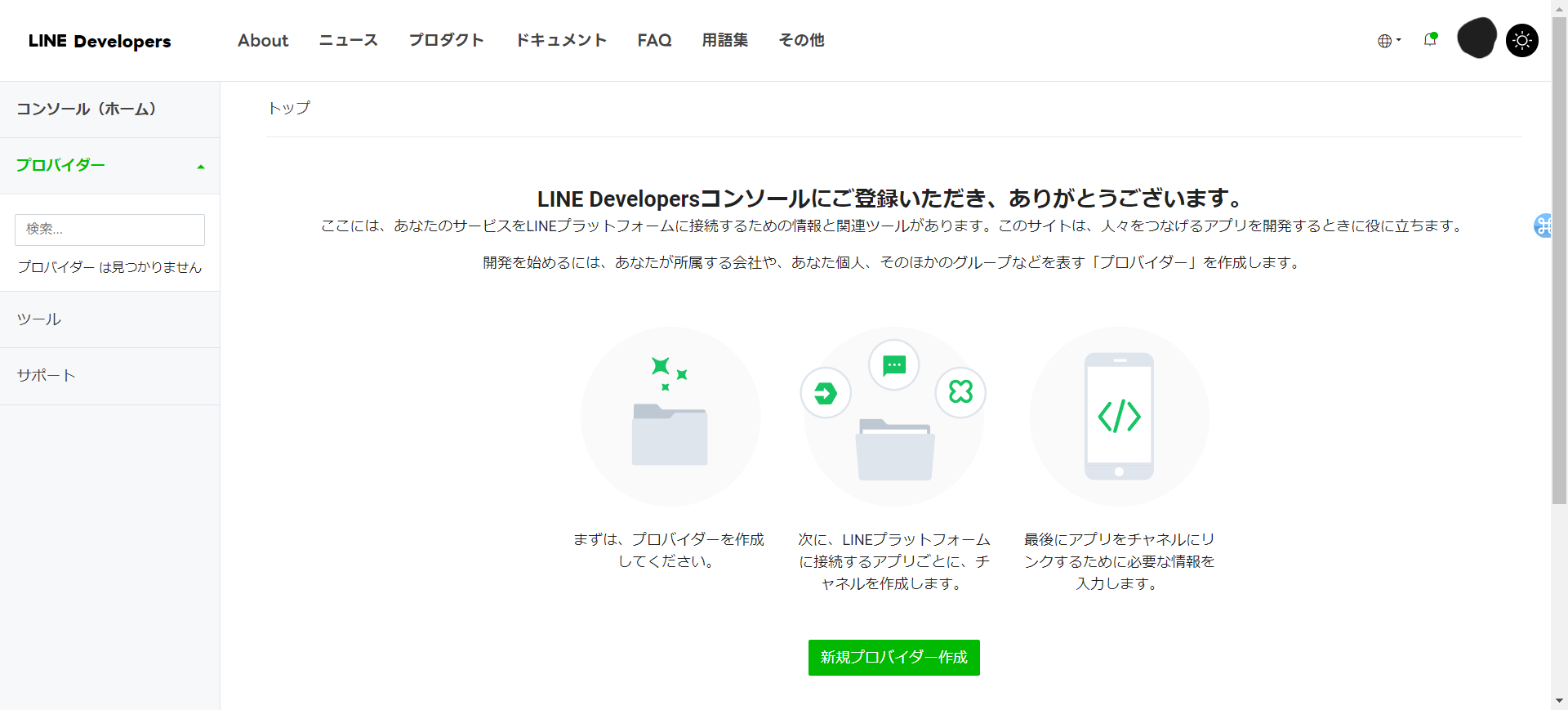Image resolution: width=1568 pixels, height=710 pixels.
Task: Click the floating extension icon at right edge
Action: [1543, 226]
